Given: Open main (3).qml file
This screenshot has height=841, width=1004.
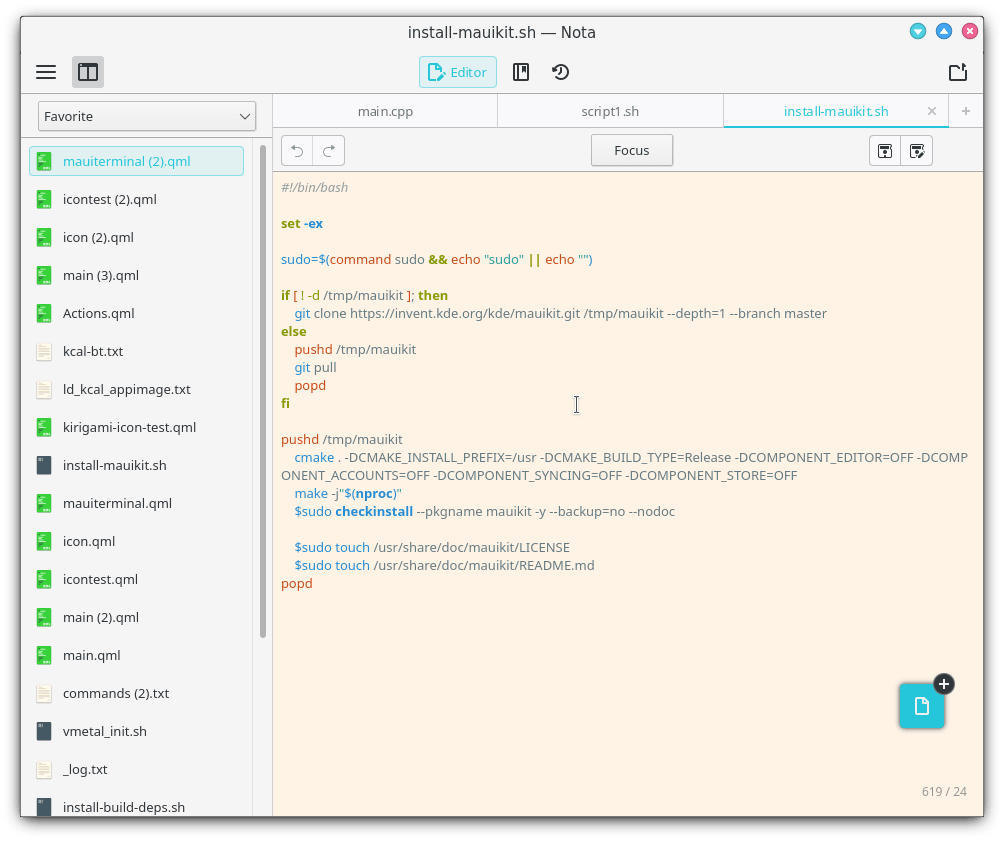Looking at the screenshot, I should coord(136,275).
